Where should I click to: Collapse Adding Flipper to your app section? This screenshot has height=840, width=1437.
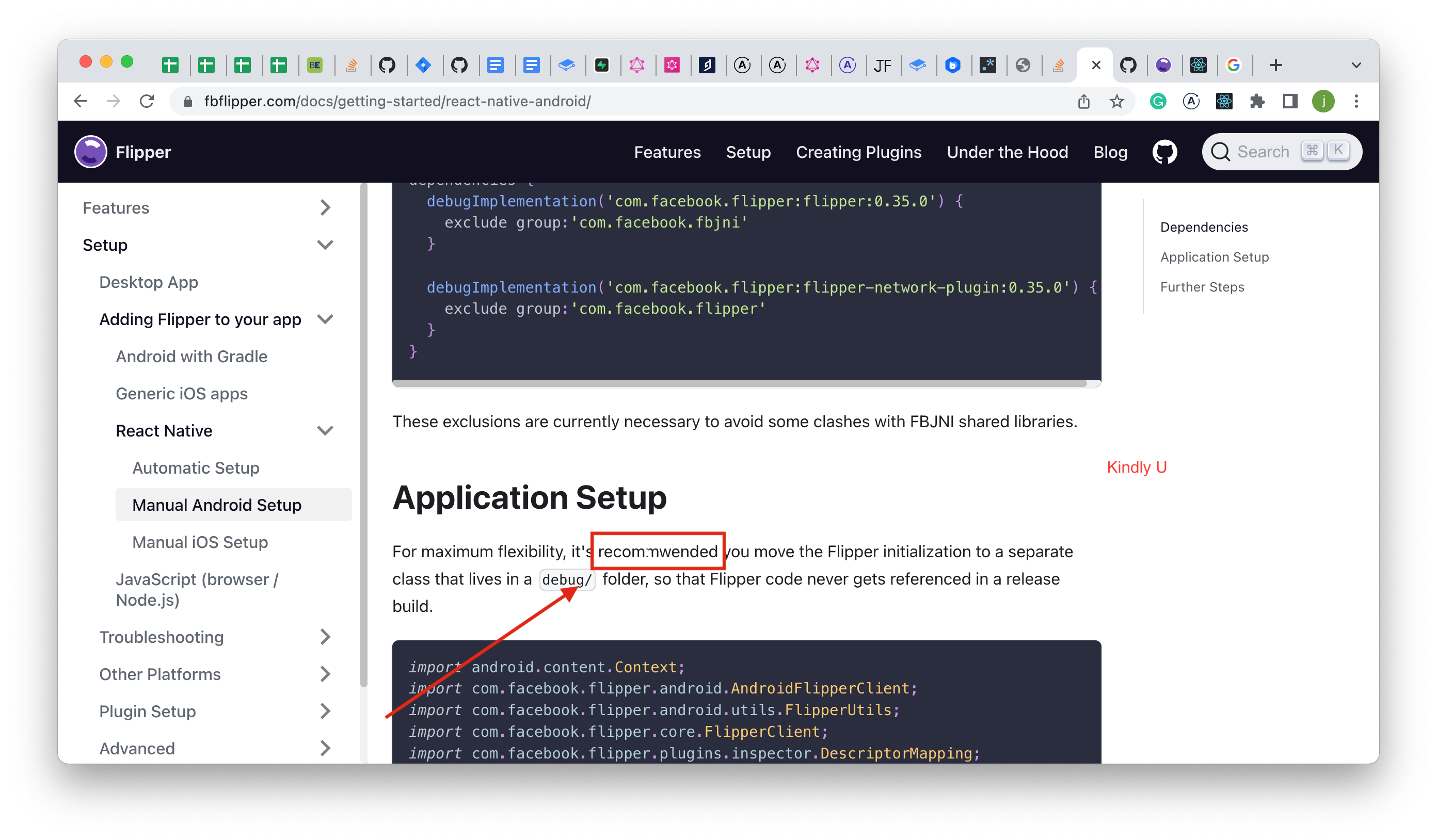coord(325,319)
